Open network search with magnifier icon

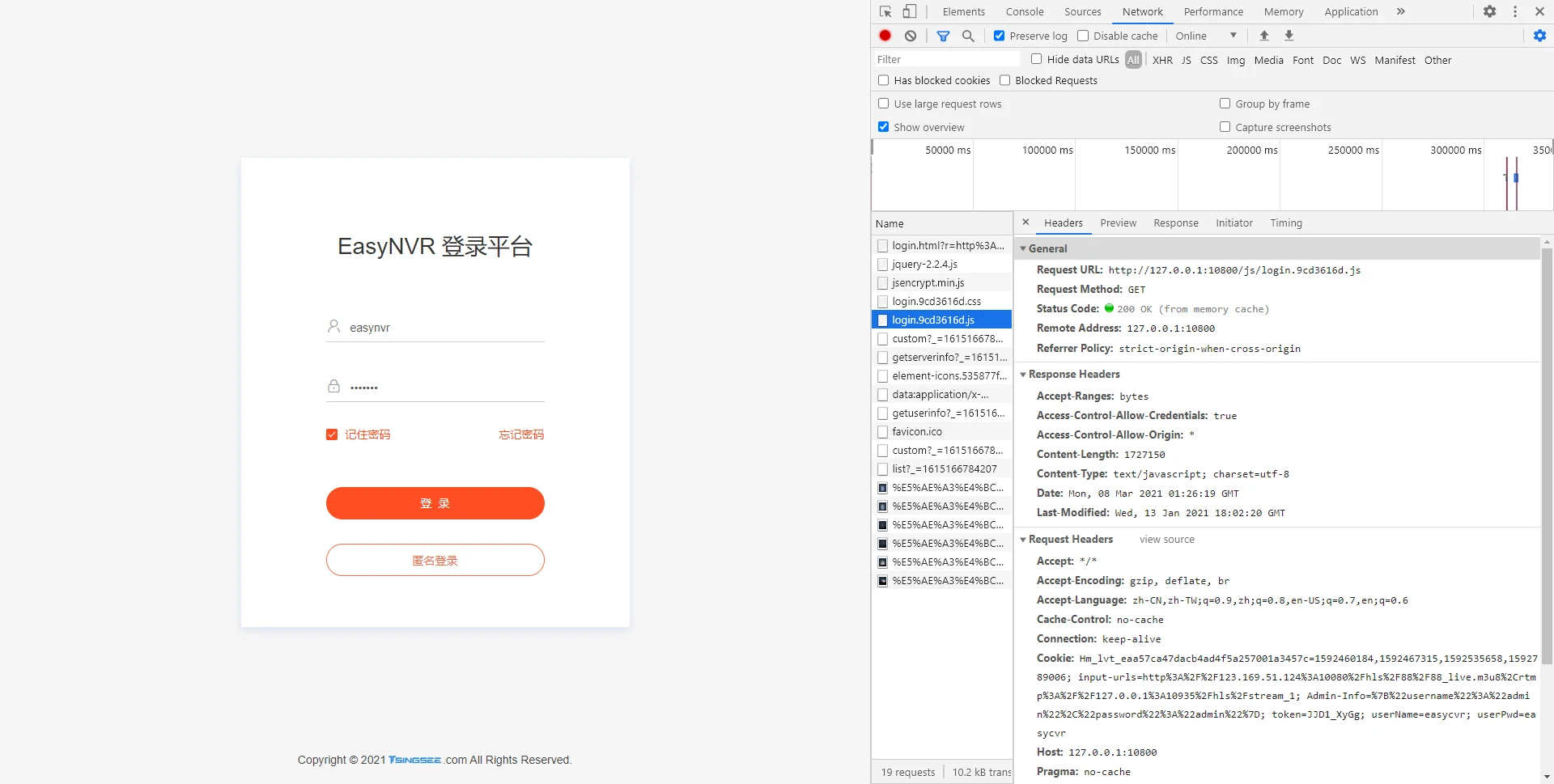point(968,36)
